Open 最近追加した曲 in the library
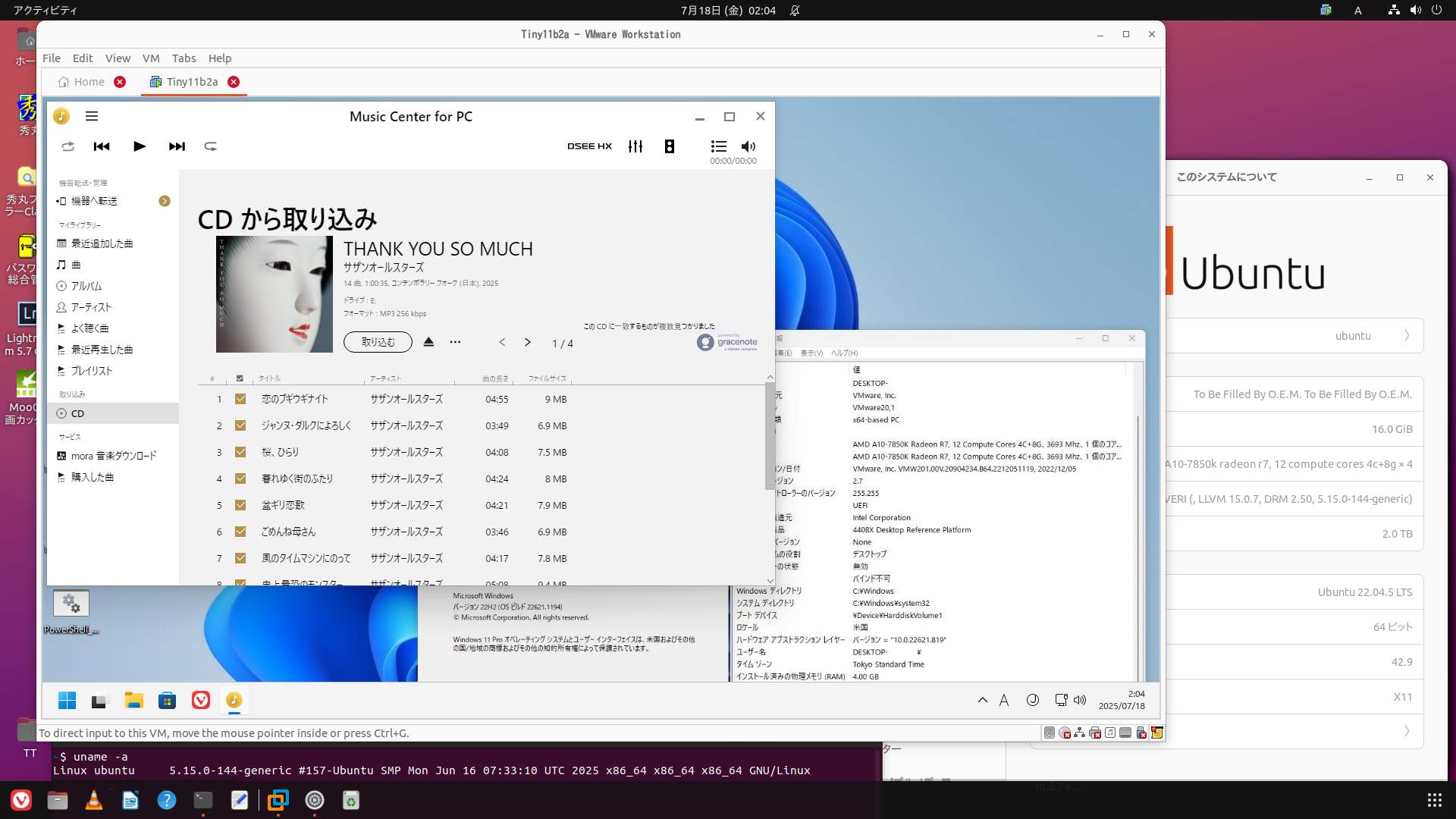The height and width of the screenshot is (819, 1456). [102, 243]
